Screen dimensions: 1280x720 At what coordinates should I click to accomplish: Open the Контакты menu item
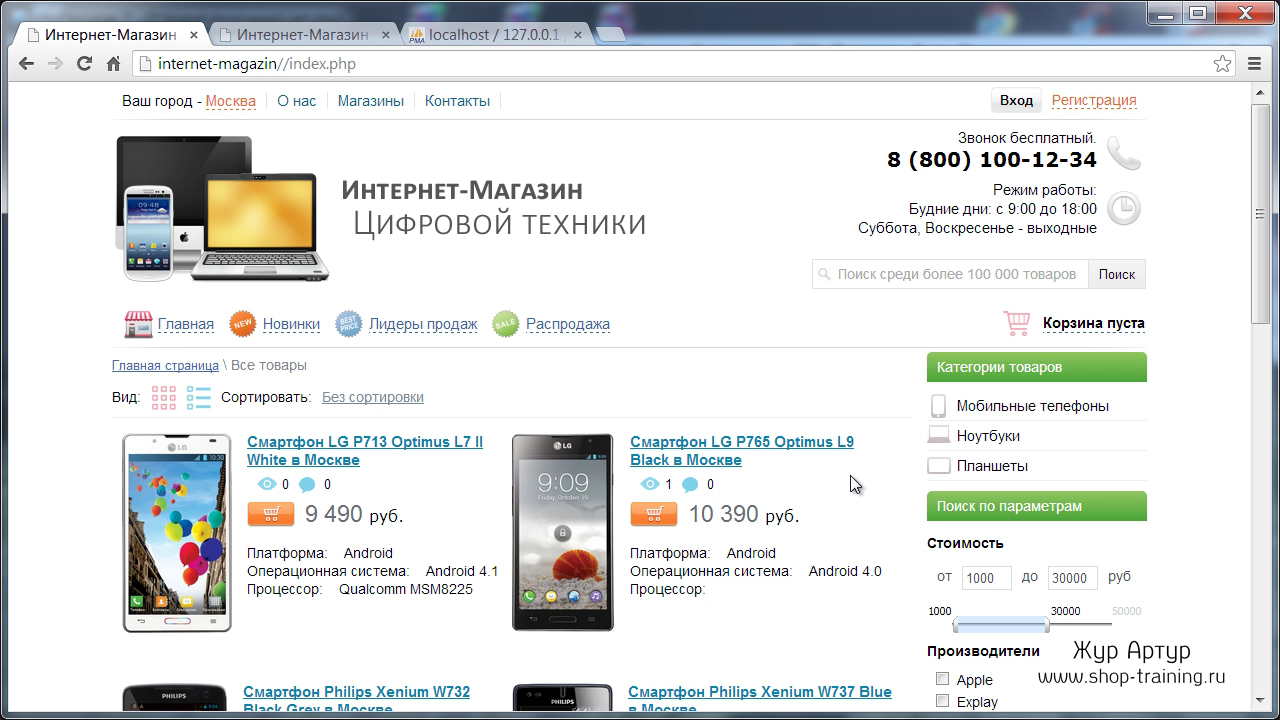[457, 101]
